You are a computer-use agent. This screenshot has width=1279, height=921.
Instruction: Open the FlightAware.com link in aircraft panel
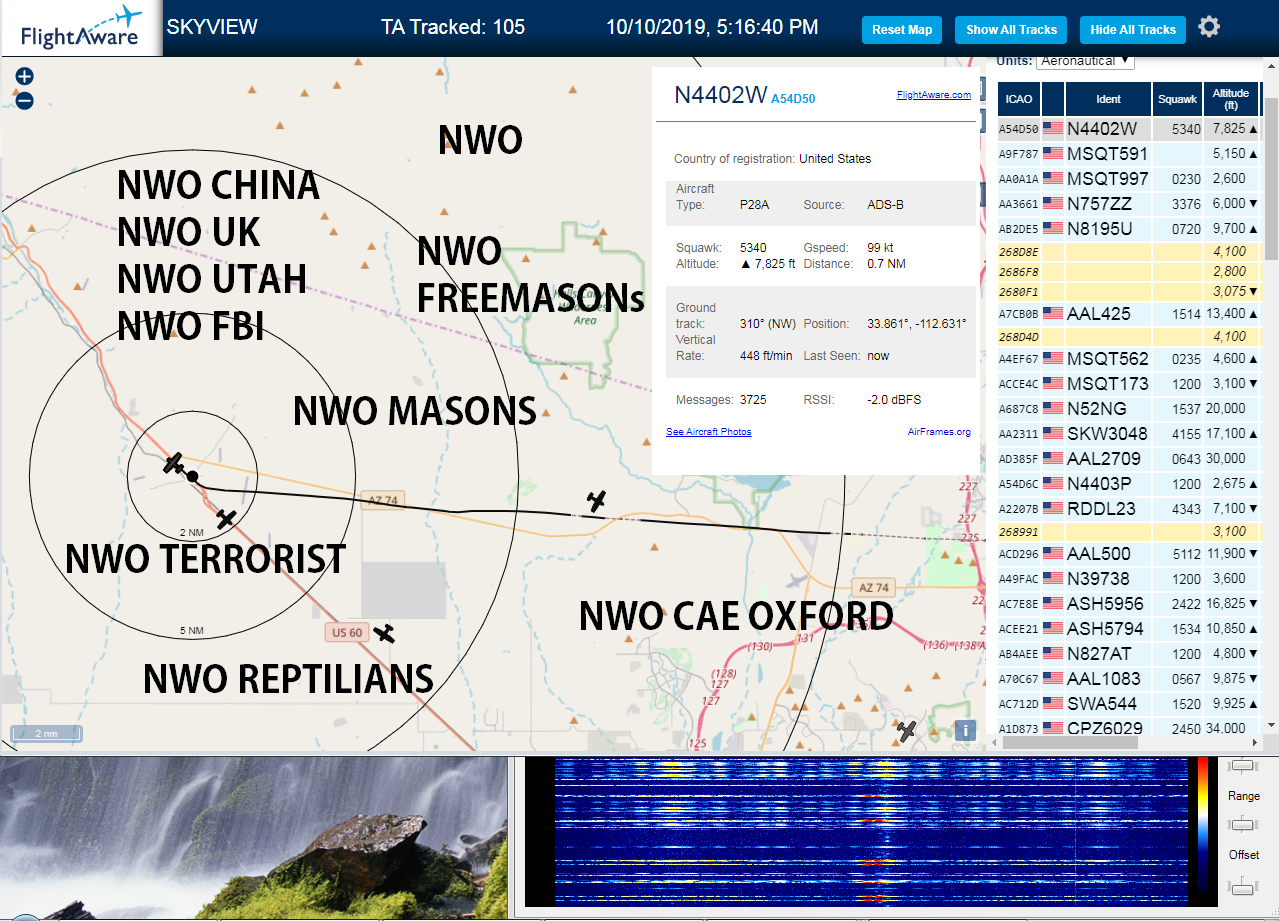(934, 95)
